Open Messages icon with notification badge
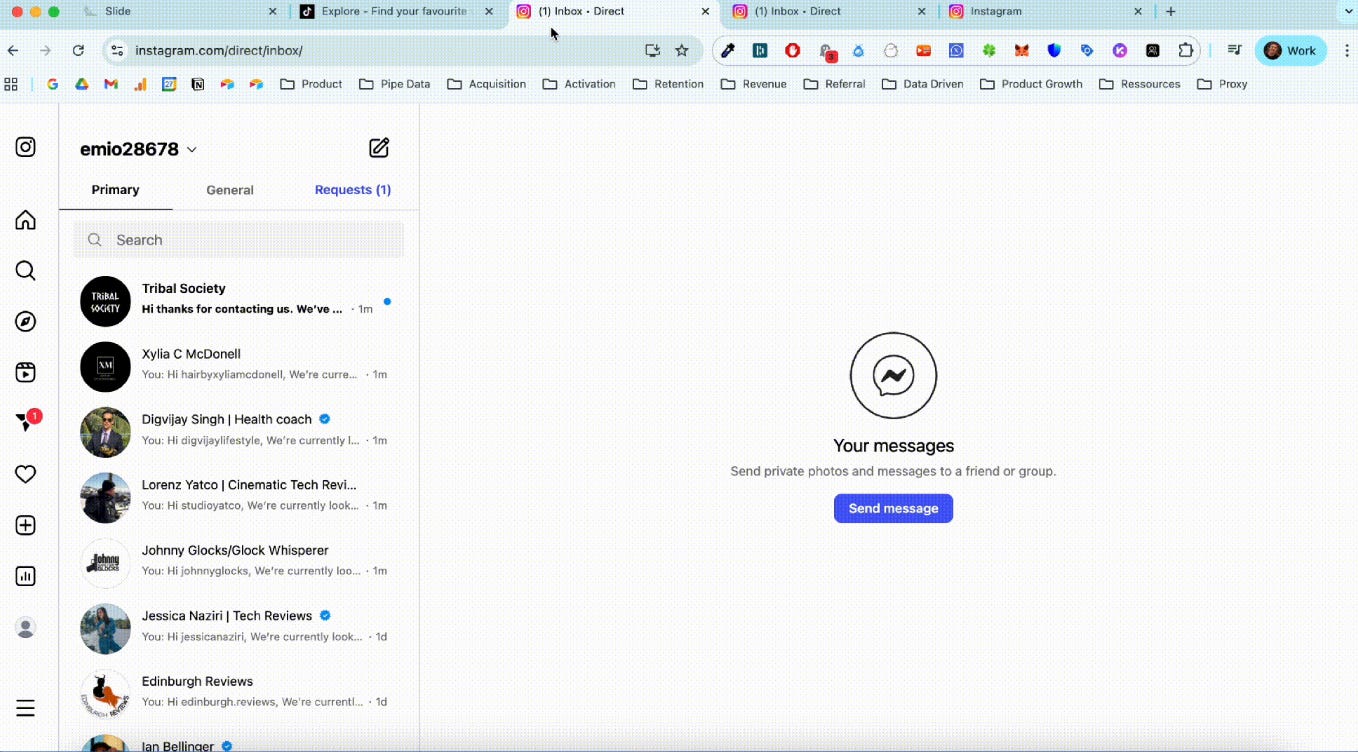1358x752 pixels. [27, 422]
